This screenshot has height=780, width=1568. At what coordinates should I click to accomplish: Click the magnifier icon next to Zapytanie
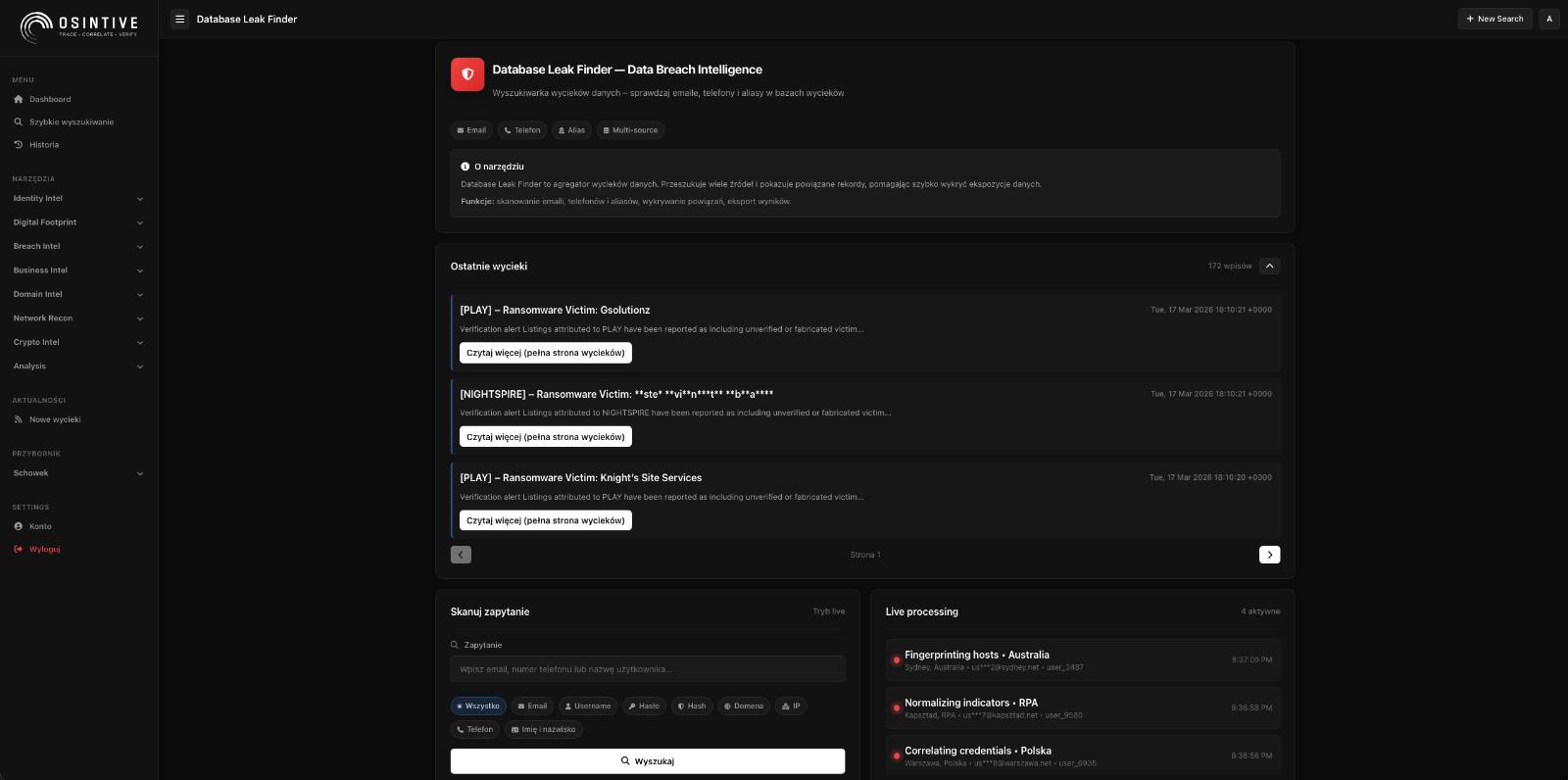point(455,645)
